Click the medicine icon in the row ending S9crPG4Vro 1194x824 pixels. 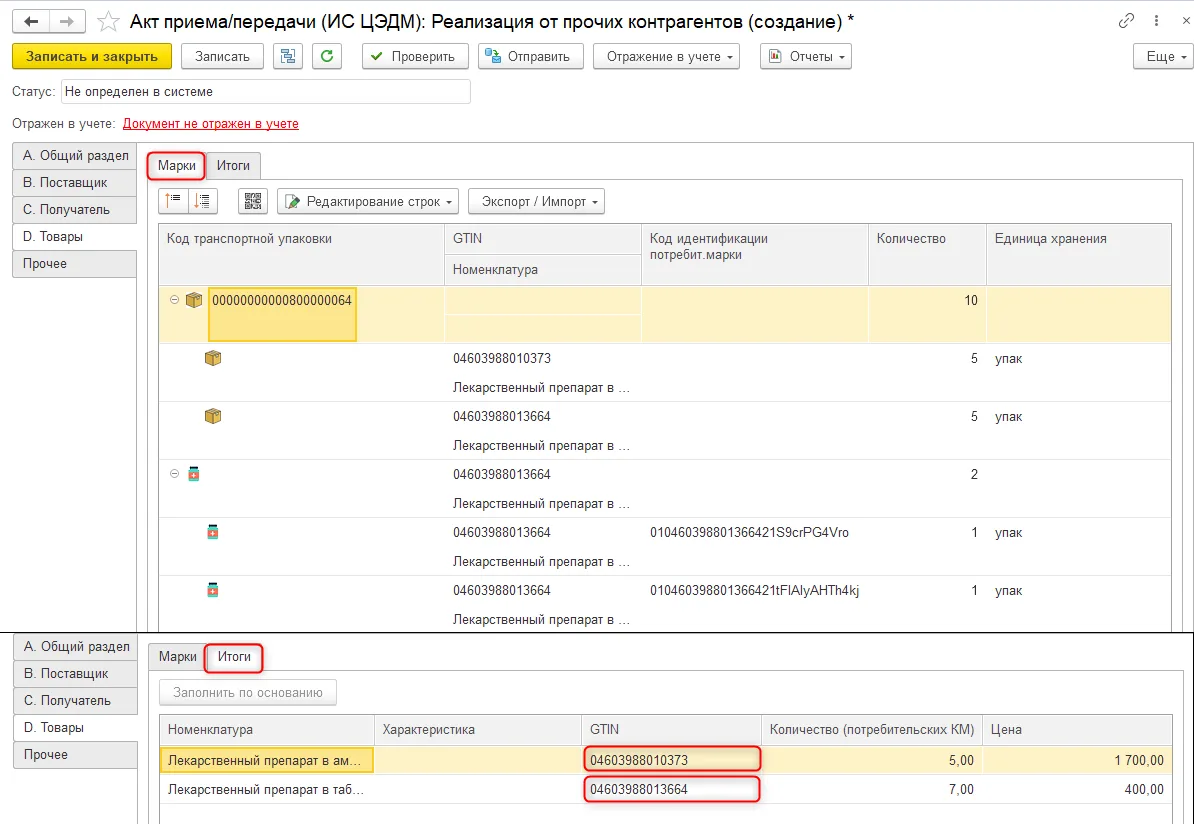(x=212, y=532)
